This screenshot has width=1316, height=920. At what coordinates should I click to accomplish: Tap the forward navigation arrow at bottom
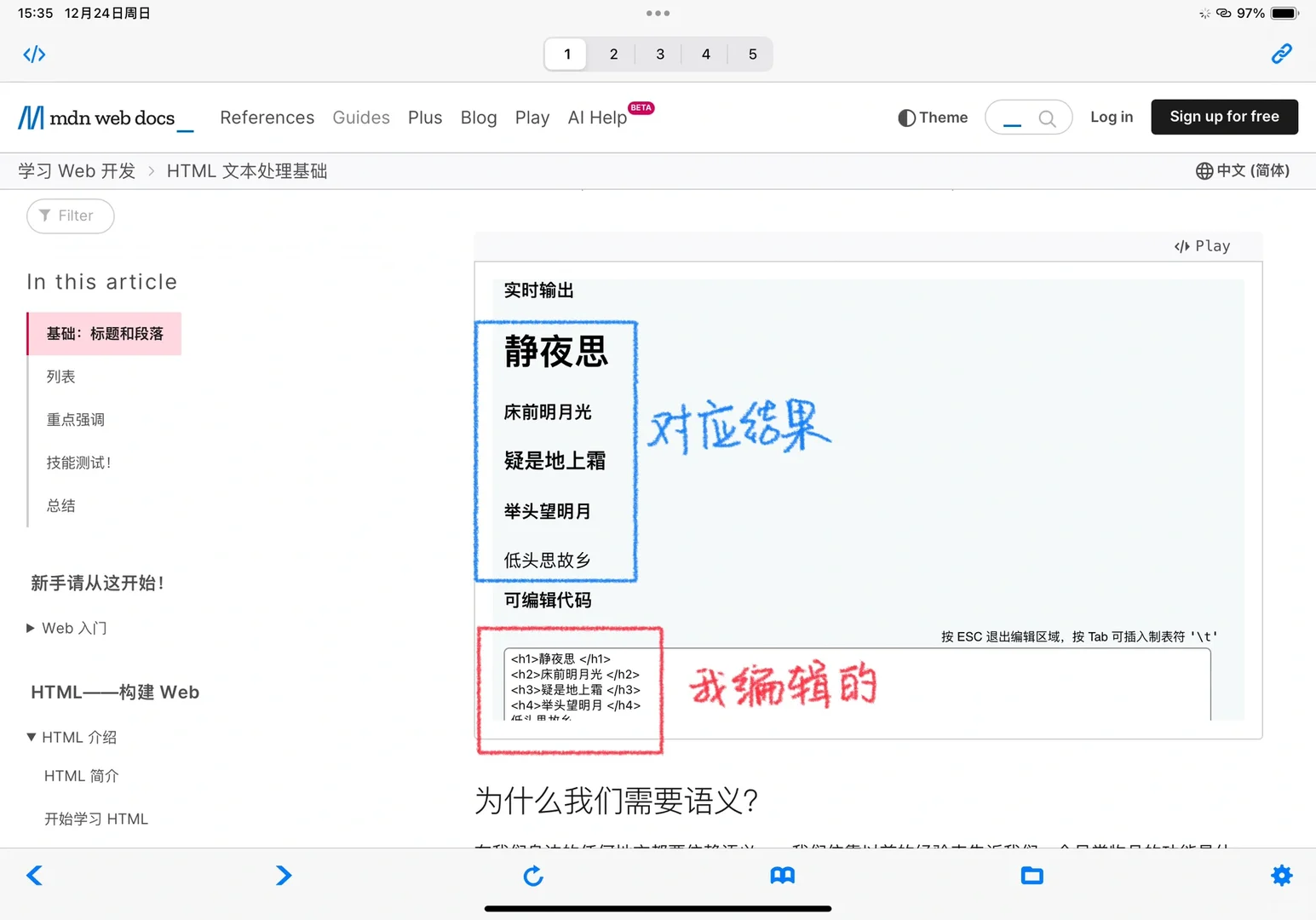[283, 875]
